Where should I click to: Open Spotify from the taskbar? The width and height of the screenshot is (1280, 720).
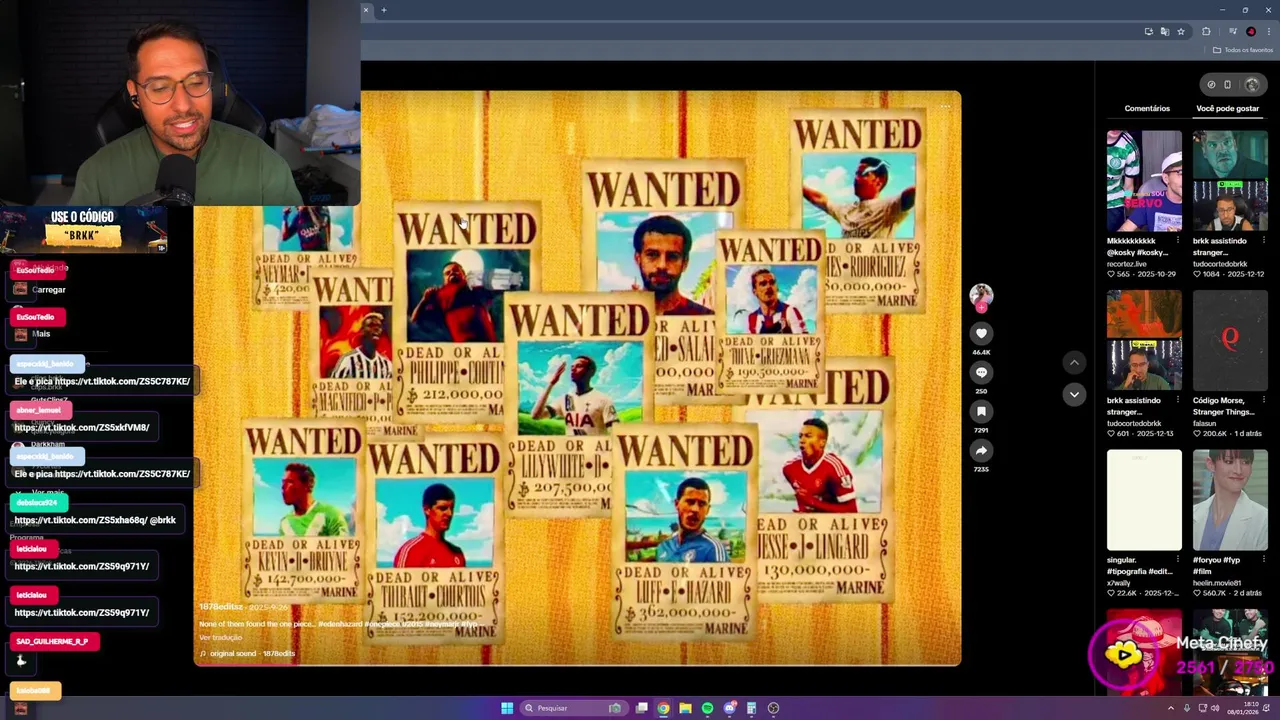(707, 708)
